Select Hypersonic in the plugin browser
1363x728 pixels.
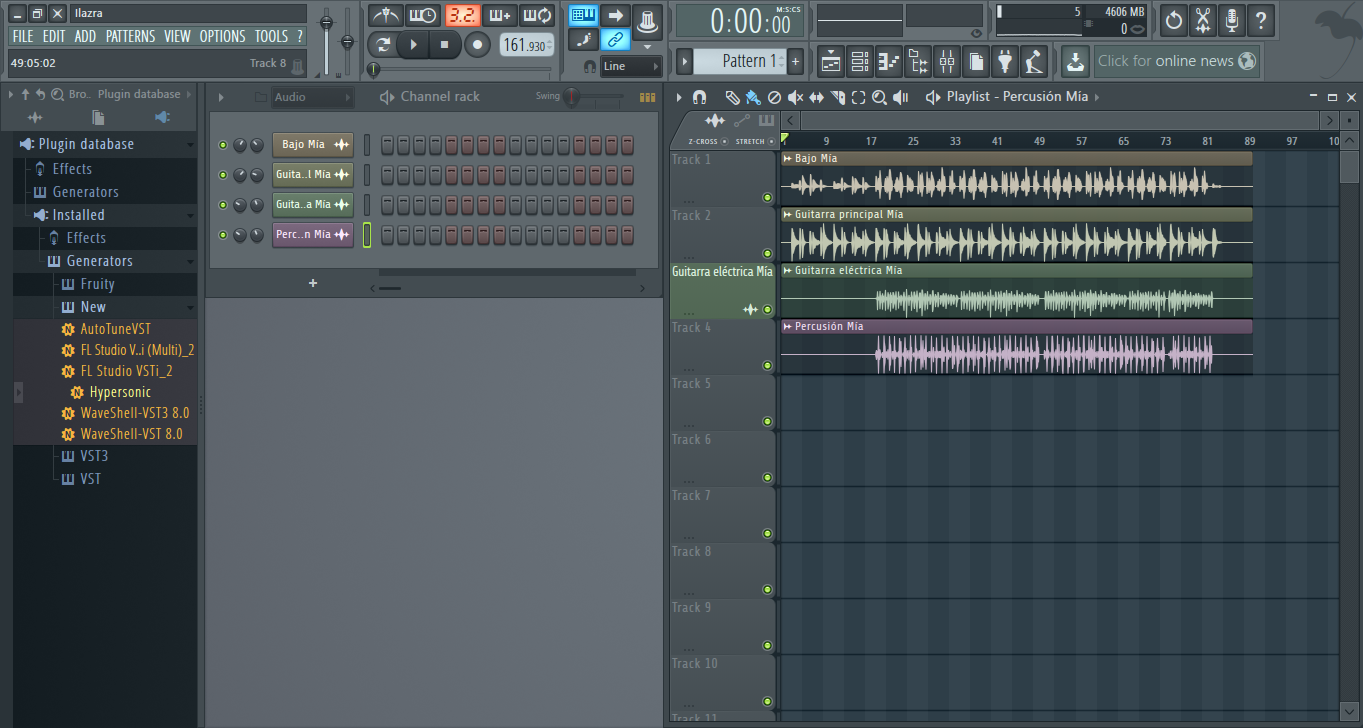coord(120,392)
